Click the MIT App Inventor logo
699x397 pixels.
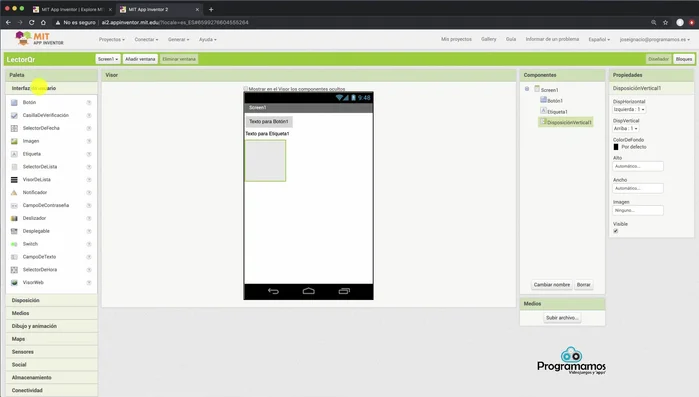click(39, 38)
